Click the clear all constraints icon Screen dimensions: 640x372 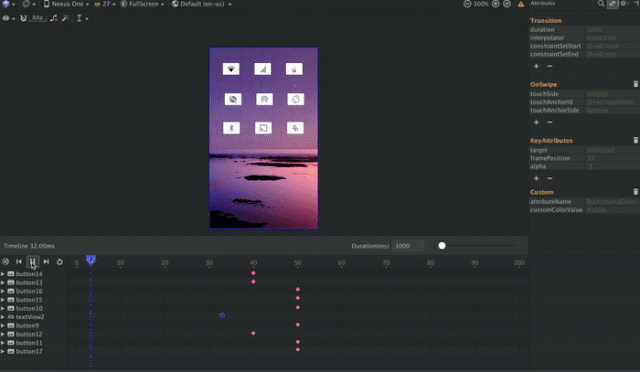point(53,18)
